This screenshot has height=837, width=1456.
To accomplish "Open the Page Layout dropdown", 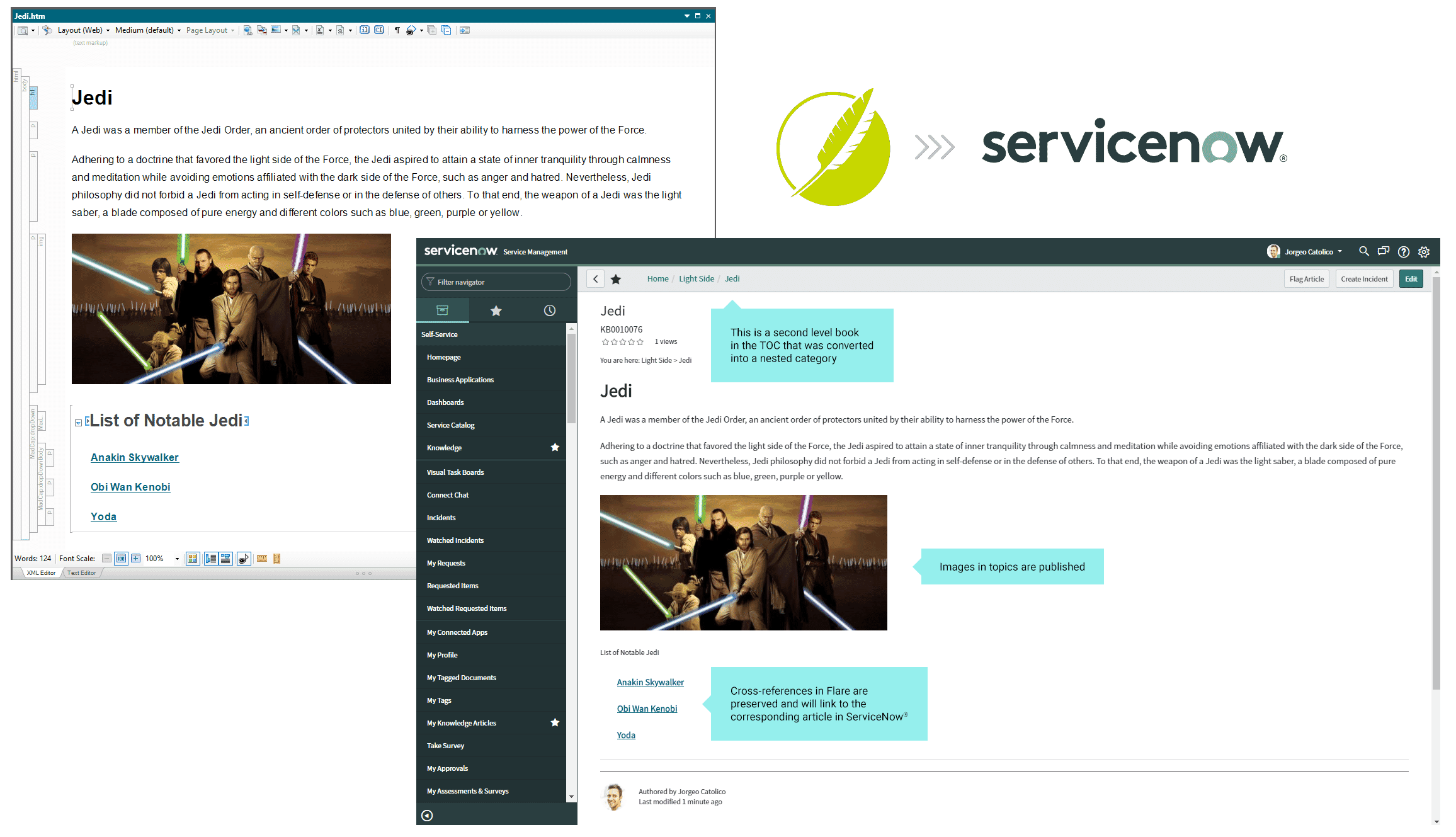I will (x=210, y=30).
